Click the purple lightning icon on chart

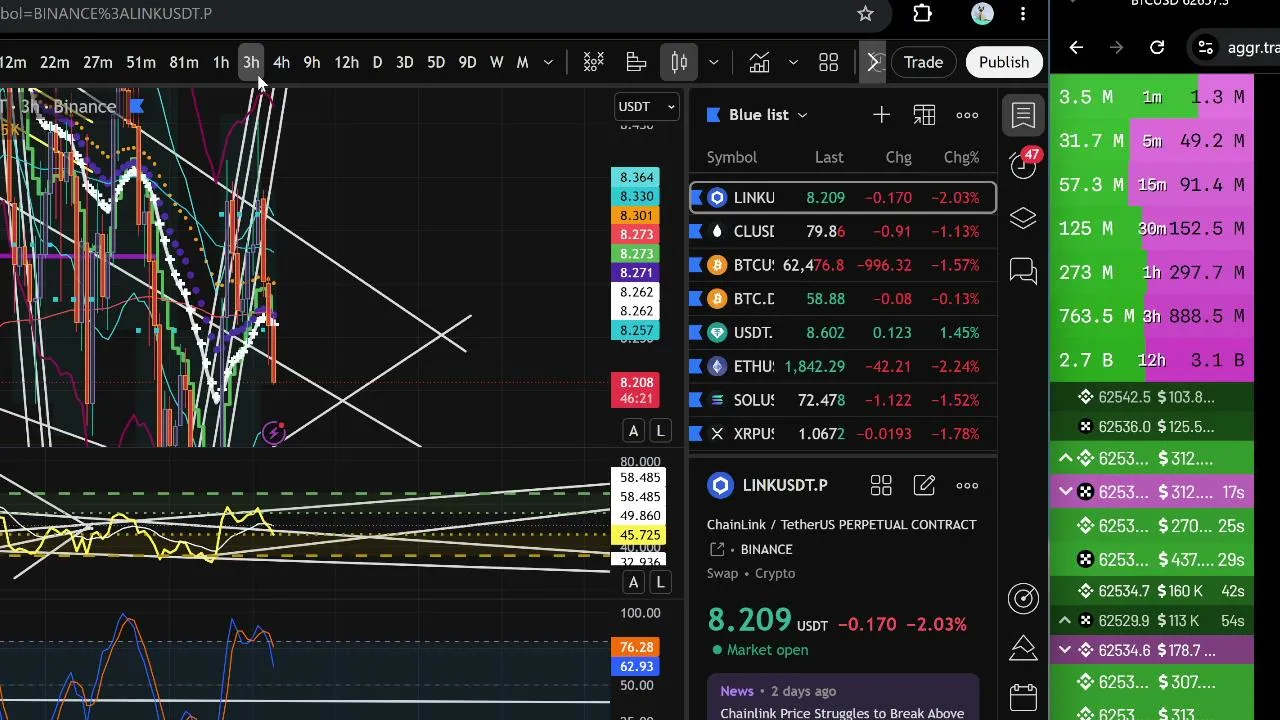[x=274, y=433]
